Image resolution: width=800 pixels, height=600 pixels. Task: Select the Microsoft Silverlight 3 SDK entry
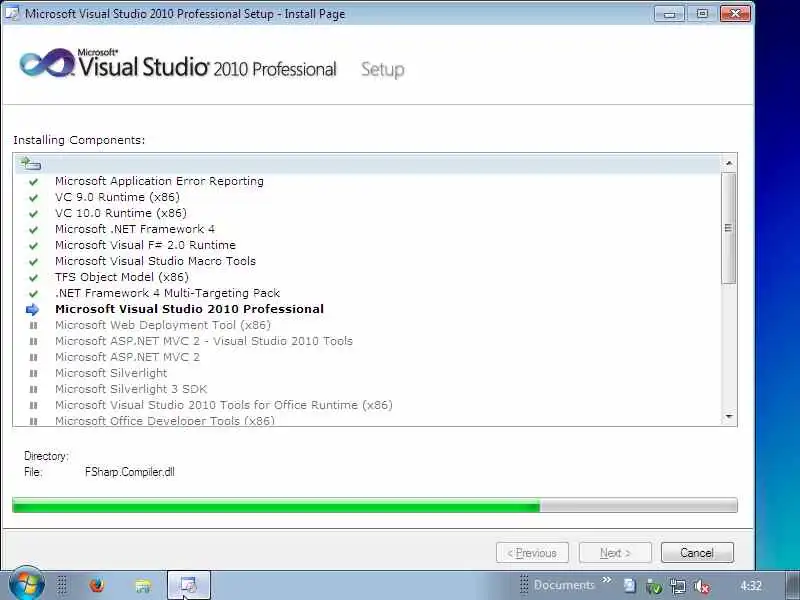click(131, 389)
